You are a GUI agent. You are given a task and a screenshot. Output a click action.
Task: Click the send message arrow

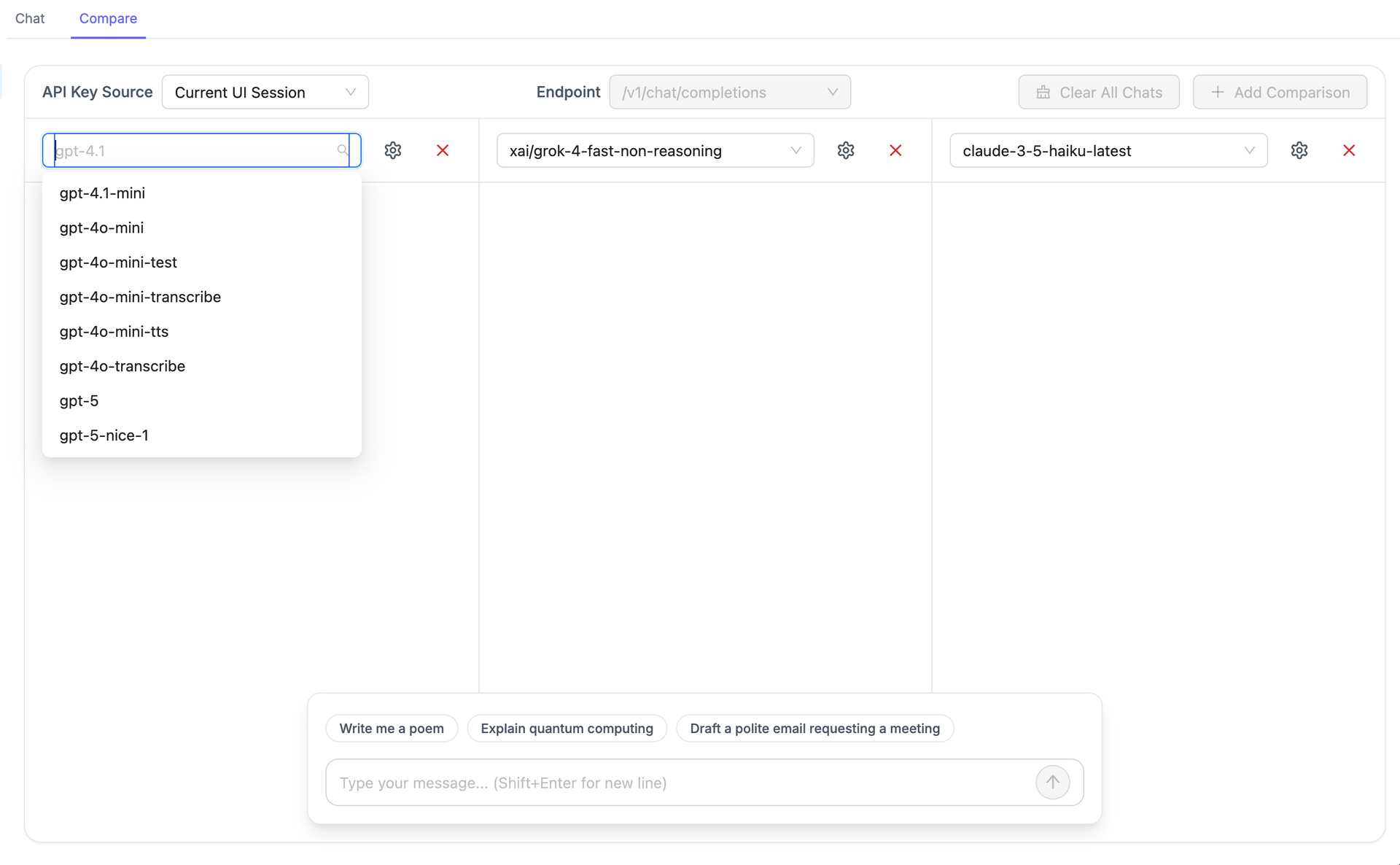coord(1052,782)
